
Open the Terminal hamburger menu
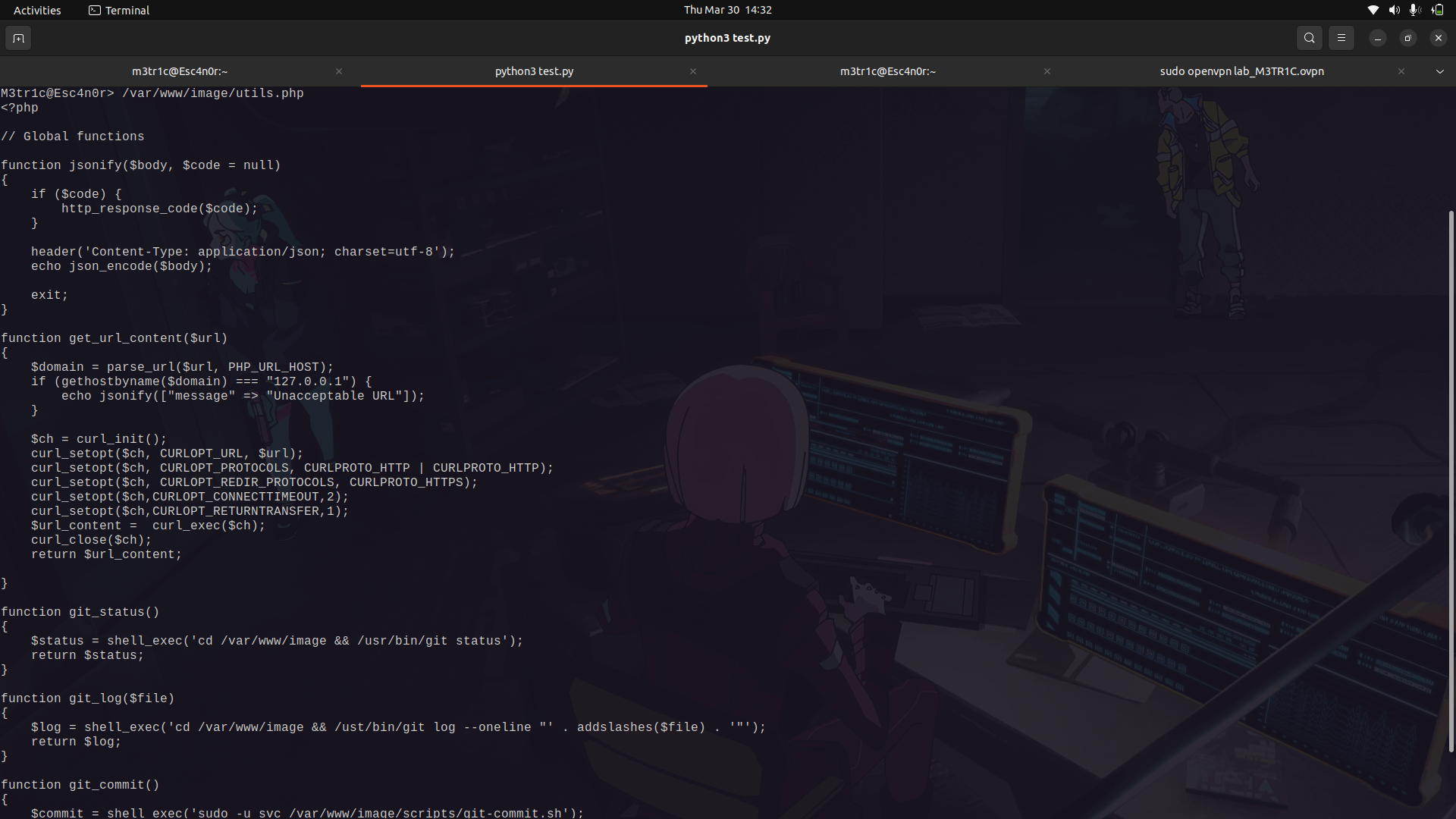pos(1341,38)
